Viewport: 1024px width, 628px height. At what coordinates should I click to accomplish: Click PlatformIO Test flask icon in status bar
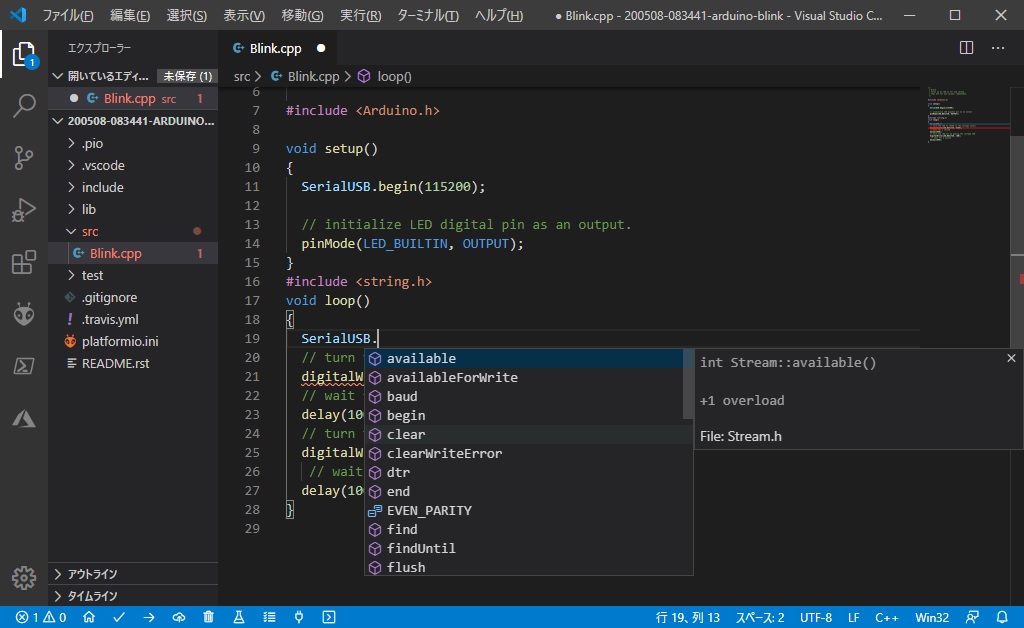[x=238, y=618]
